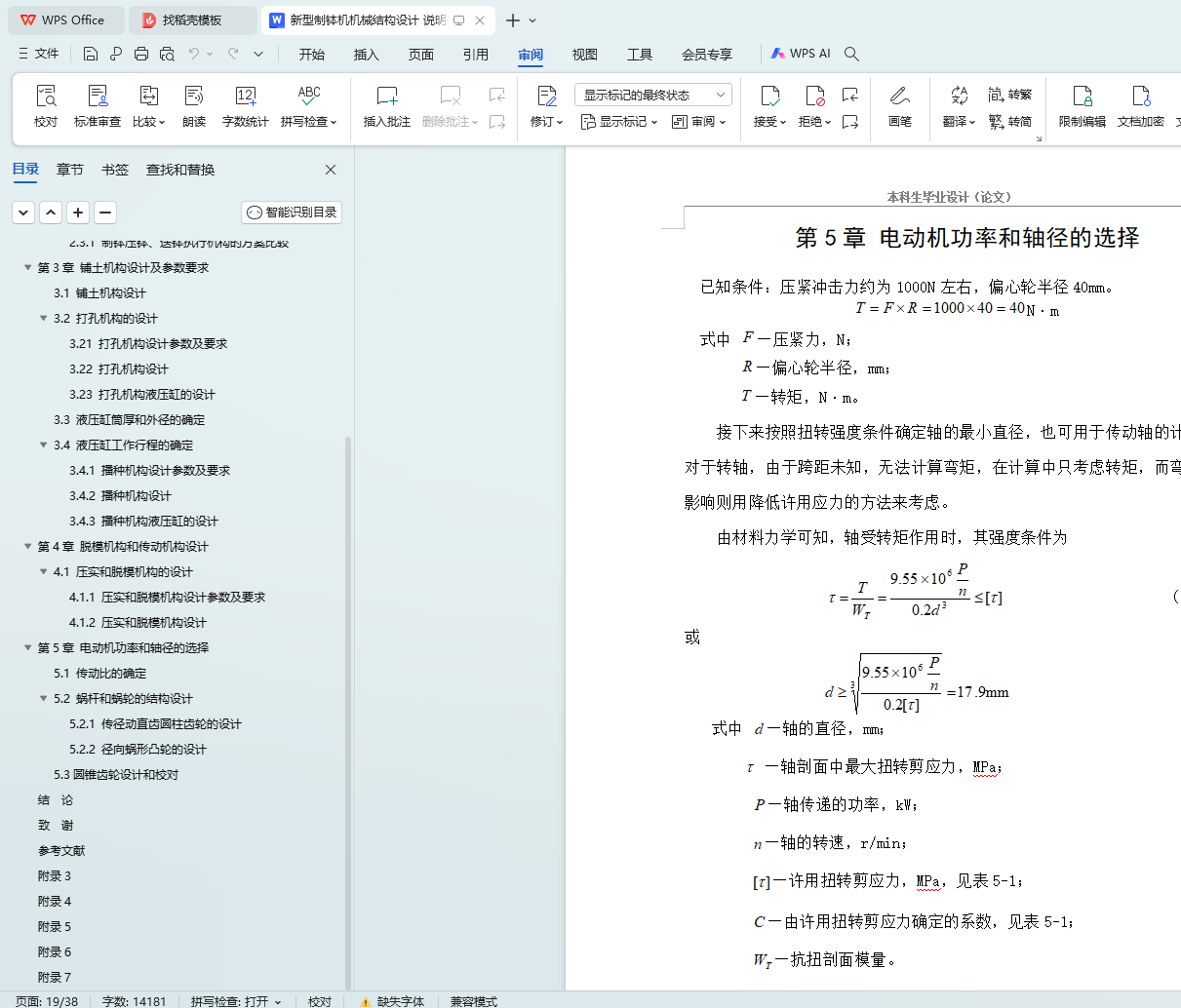Open the 查找和替换 panel tab
Image resolution: width=1181 pixels, height=1008 pixels.
point(180,170)
